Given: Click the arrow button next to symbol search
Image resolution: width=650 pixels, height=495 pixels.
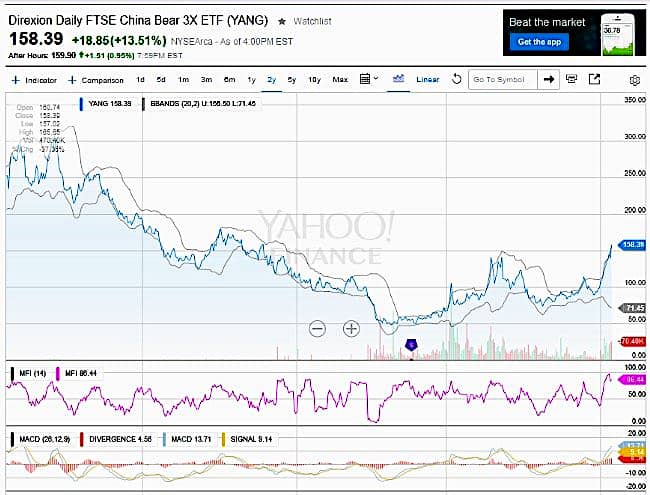Looking at the screenshot, I should [x=549, y=79].
